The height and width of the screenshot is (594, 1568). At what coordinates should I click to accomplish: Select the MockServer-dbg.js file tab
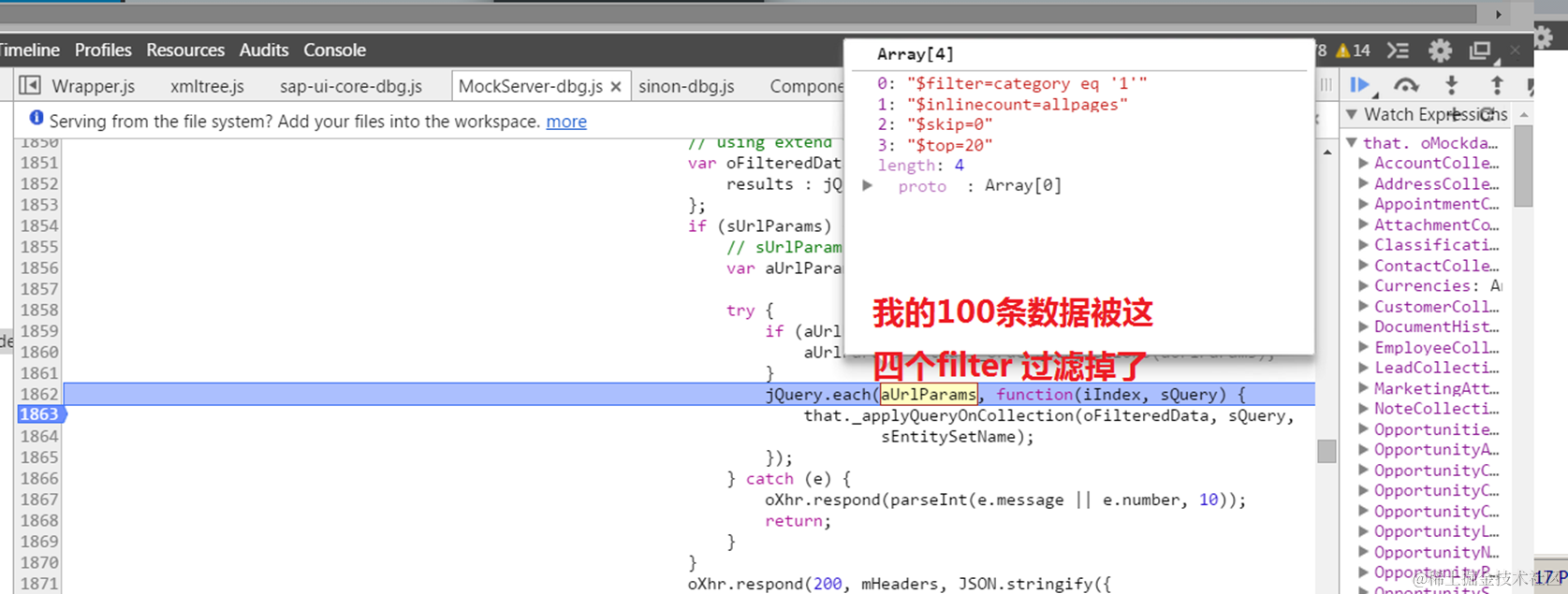click(x=531, y=86)
